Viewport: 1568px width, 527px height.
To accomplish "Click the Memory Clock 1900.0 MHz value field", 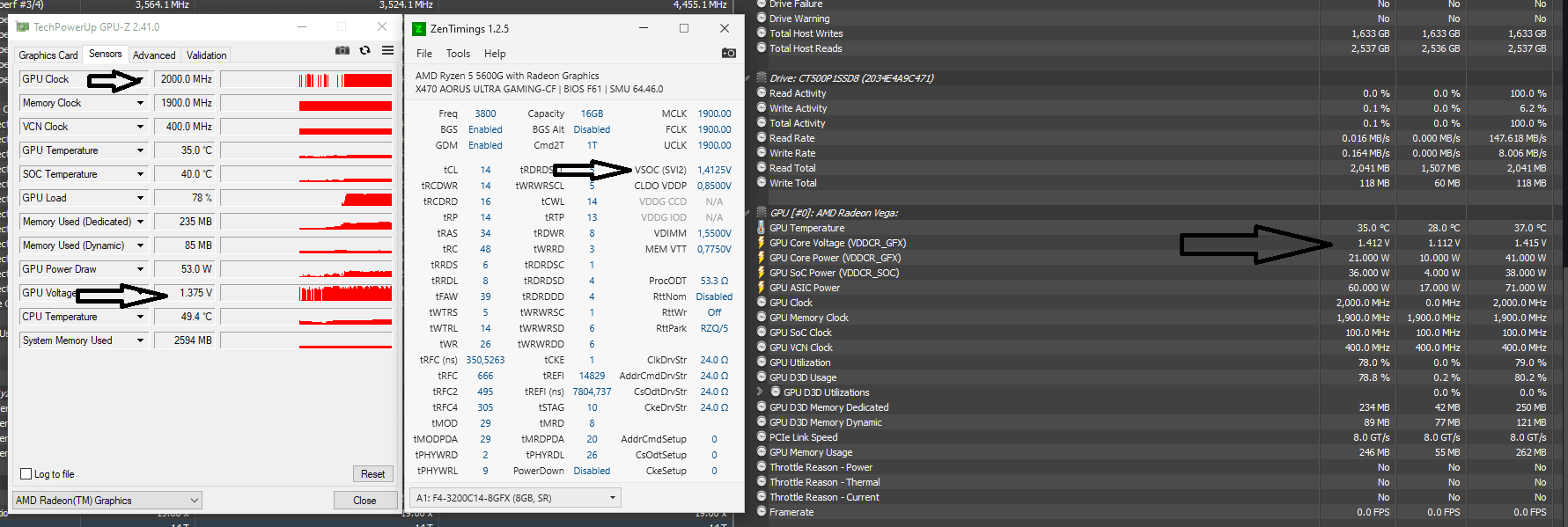I will pyautogui.click(x=185, y=103).
